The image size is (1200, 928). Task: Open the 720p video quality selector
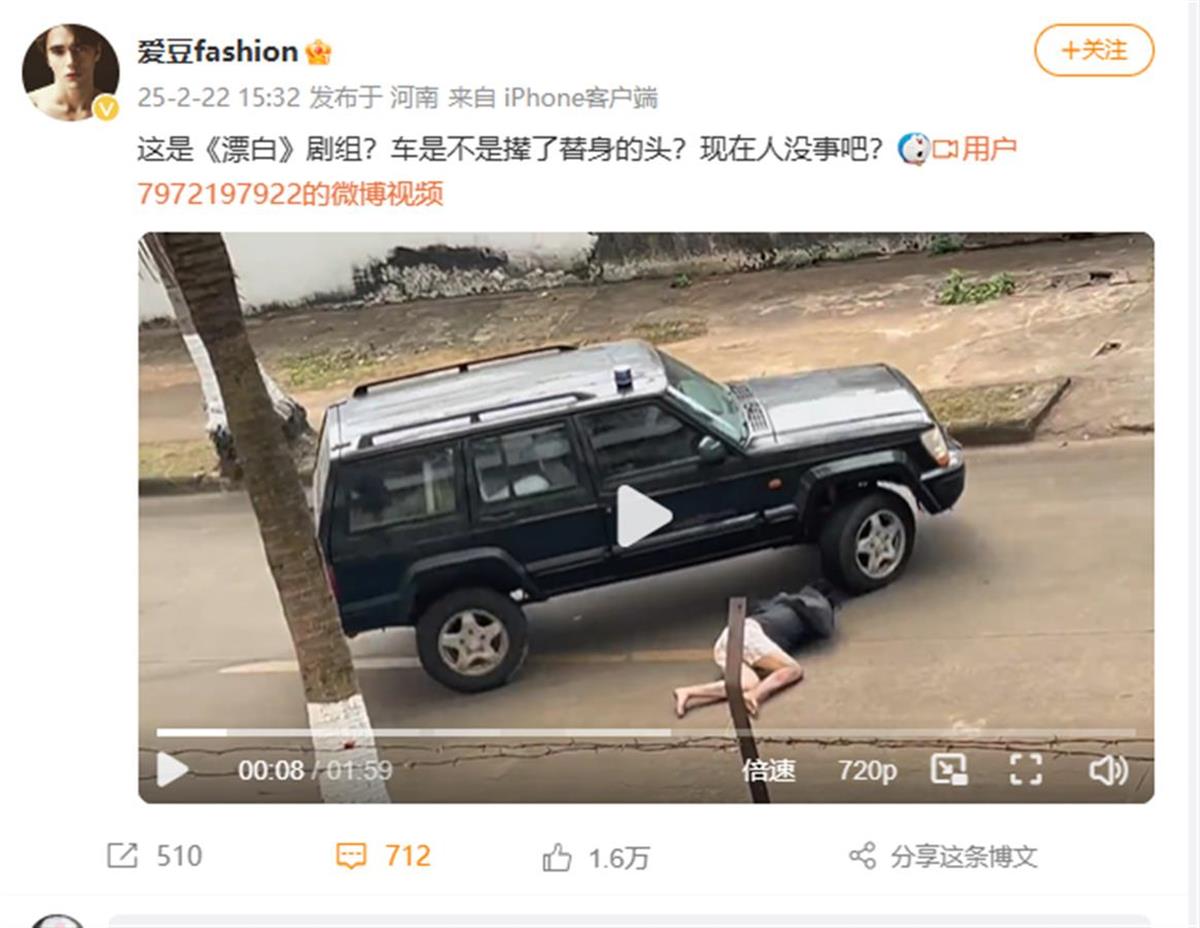tap(867, 770)
